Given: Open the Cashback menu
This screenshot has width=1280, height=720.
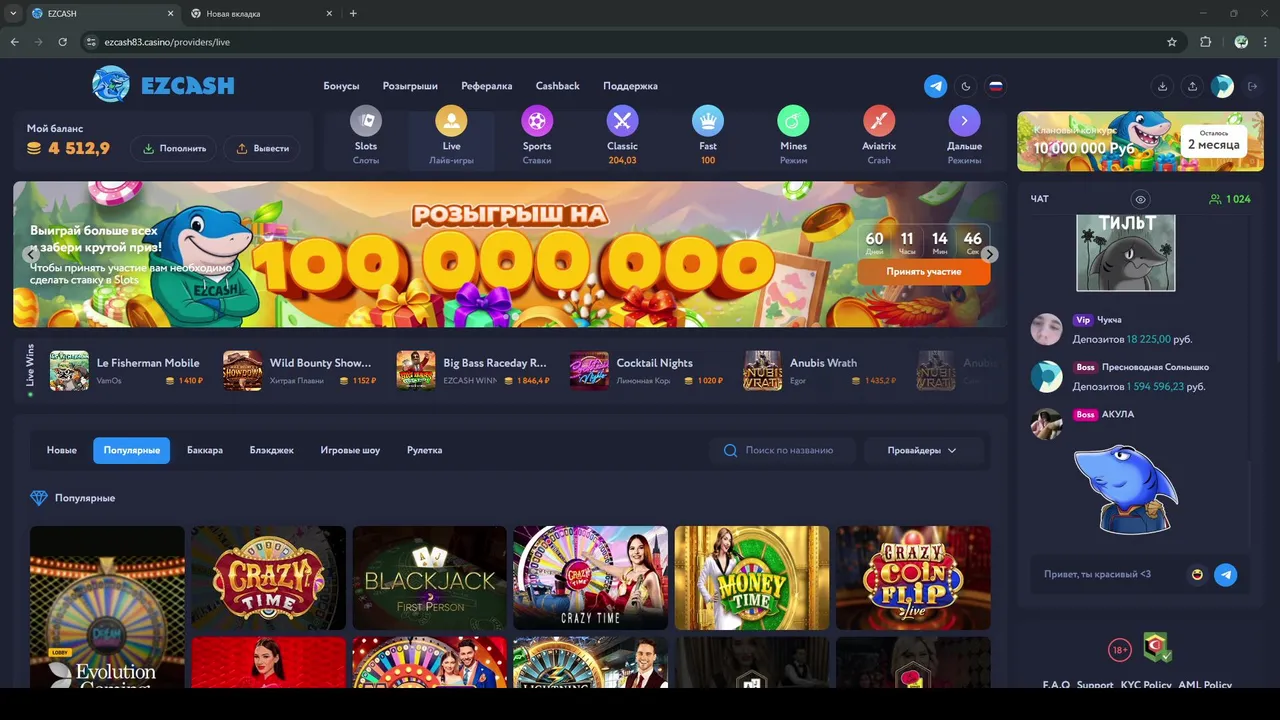Looking at the screenshot, I should pyautogui.click(x=557, y=86).
